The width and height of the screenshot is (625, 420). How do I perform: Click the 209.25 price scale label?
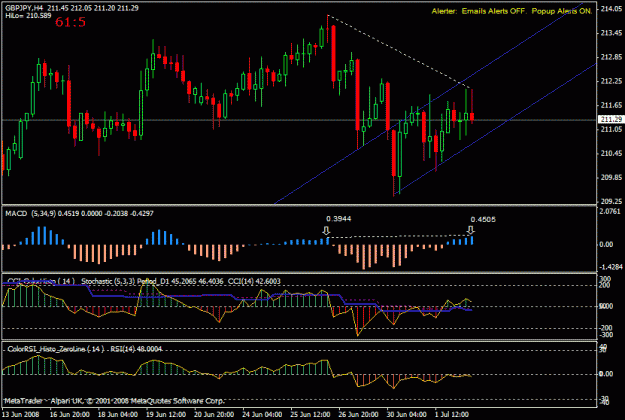(x=611, y=201)
